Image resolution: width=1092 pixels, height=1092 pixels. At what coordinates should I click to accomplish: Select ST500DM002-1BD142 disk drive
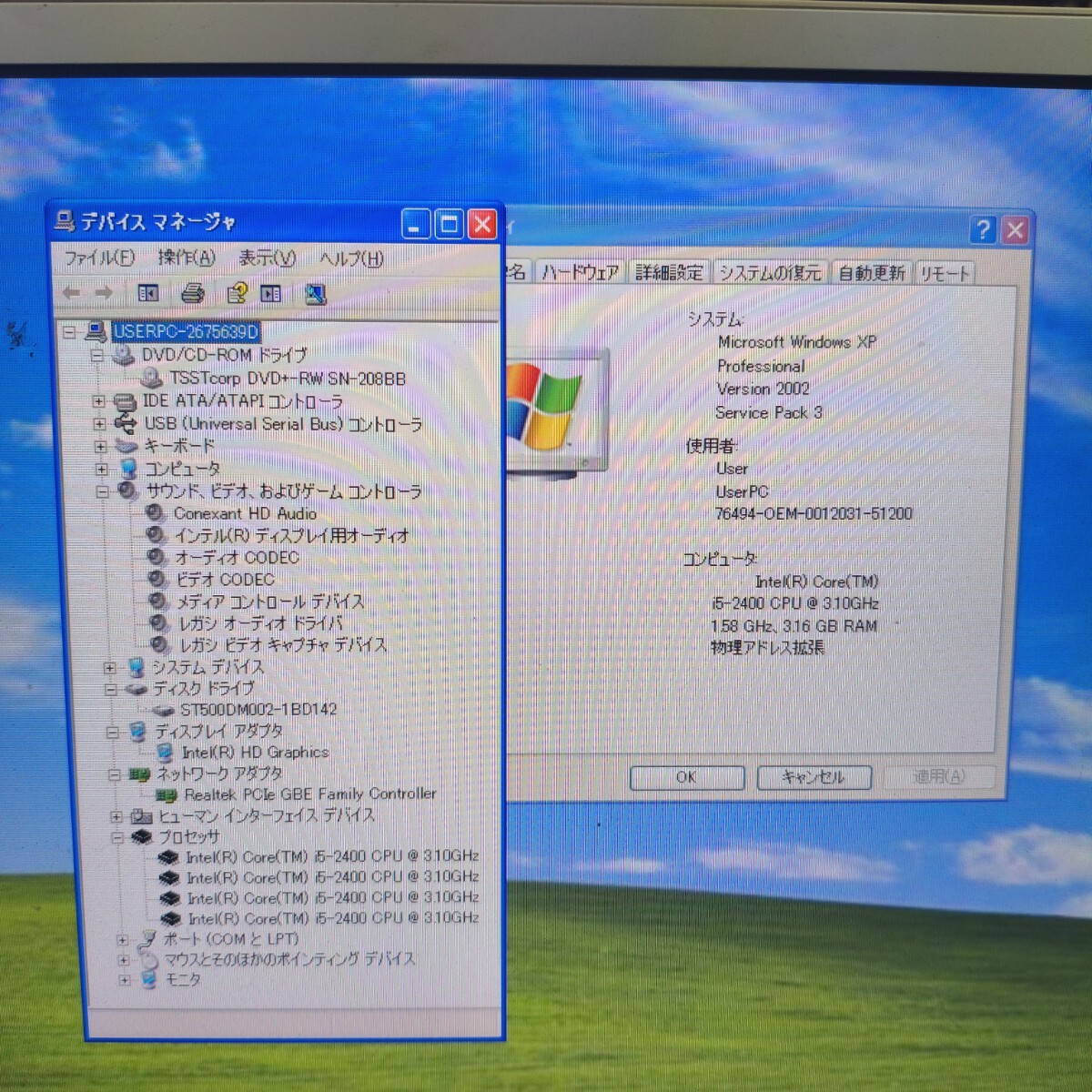(x=258, y=709)
